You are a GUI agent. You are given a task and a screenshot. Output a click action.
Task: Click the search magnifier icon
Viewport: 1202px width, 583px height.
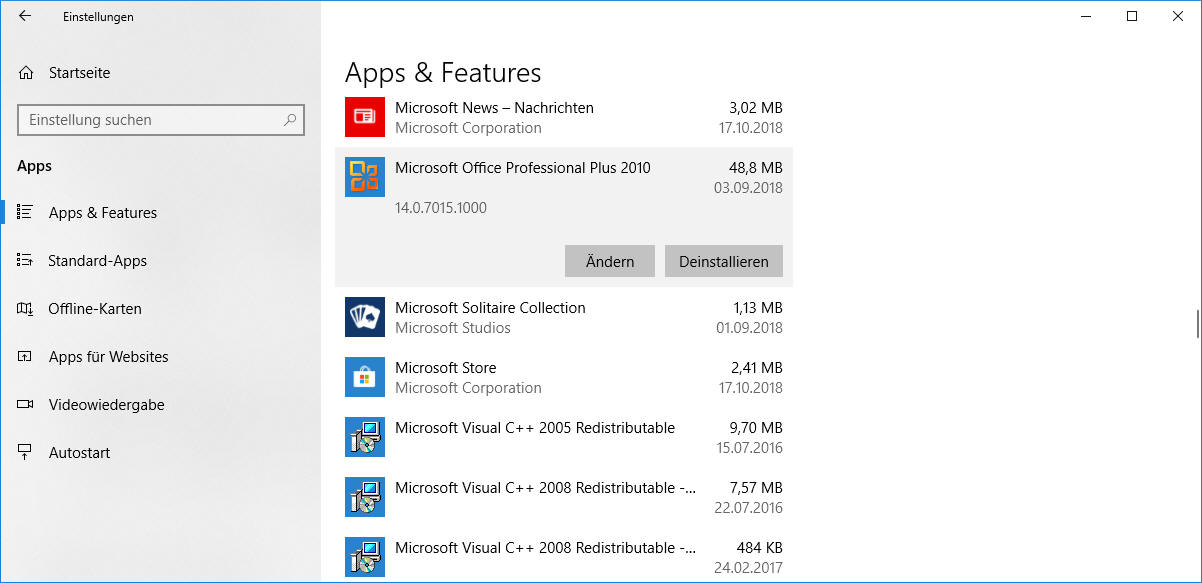tap(290, 120)
